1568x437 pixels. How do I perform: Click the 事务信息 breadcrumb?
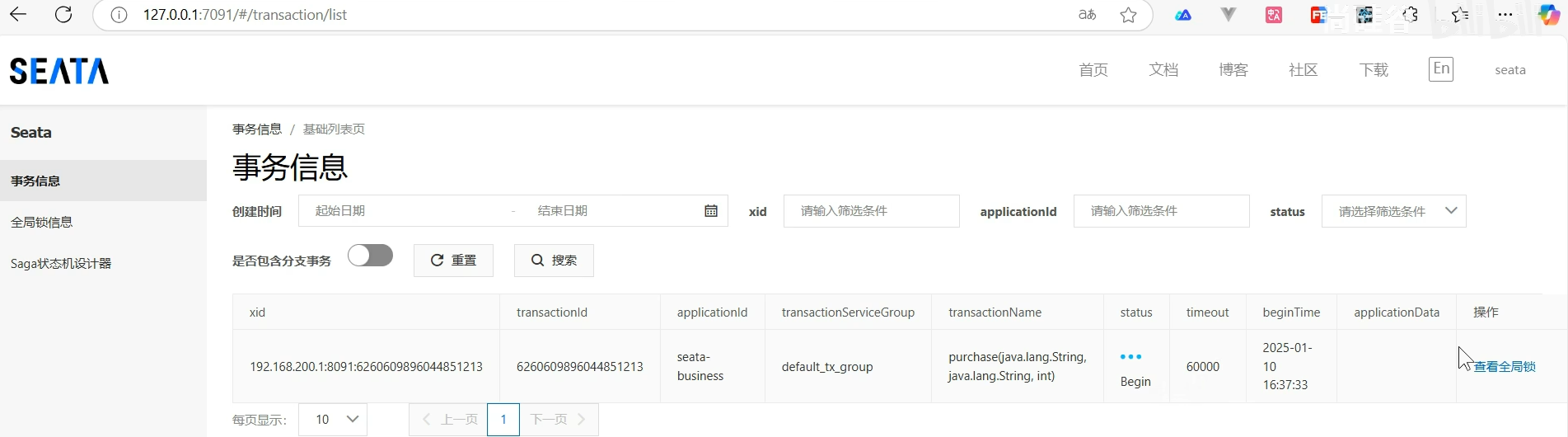[257, 129]
